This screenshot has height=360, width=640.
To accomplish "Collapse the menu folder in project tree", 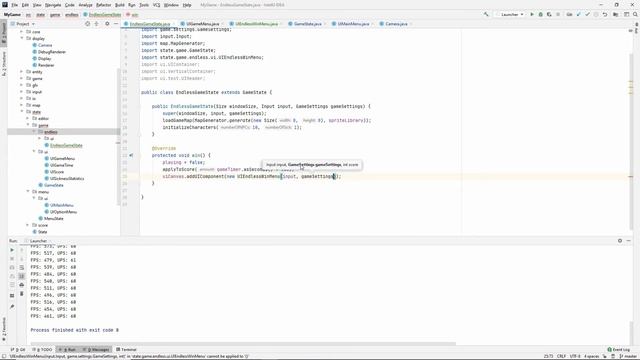I will click(x=28, y=192).
